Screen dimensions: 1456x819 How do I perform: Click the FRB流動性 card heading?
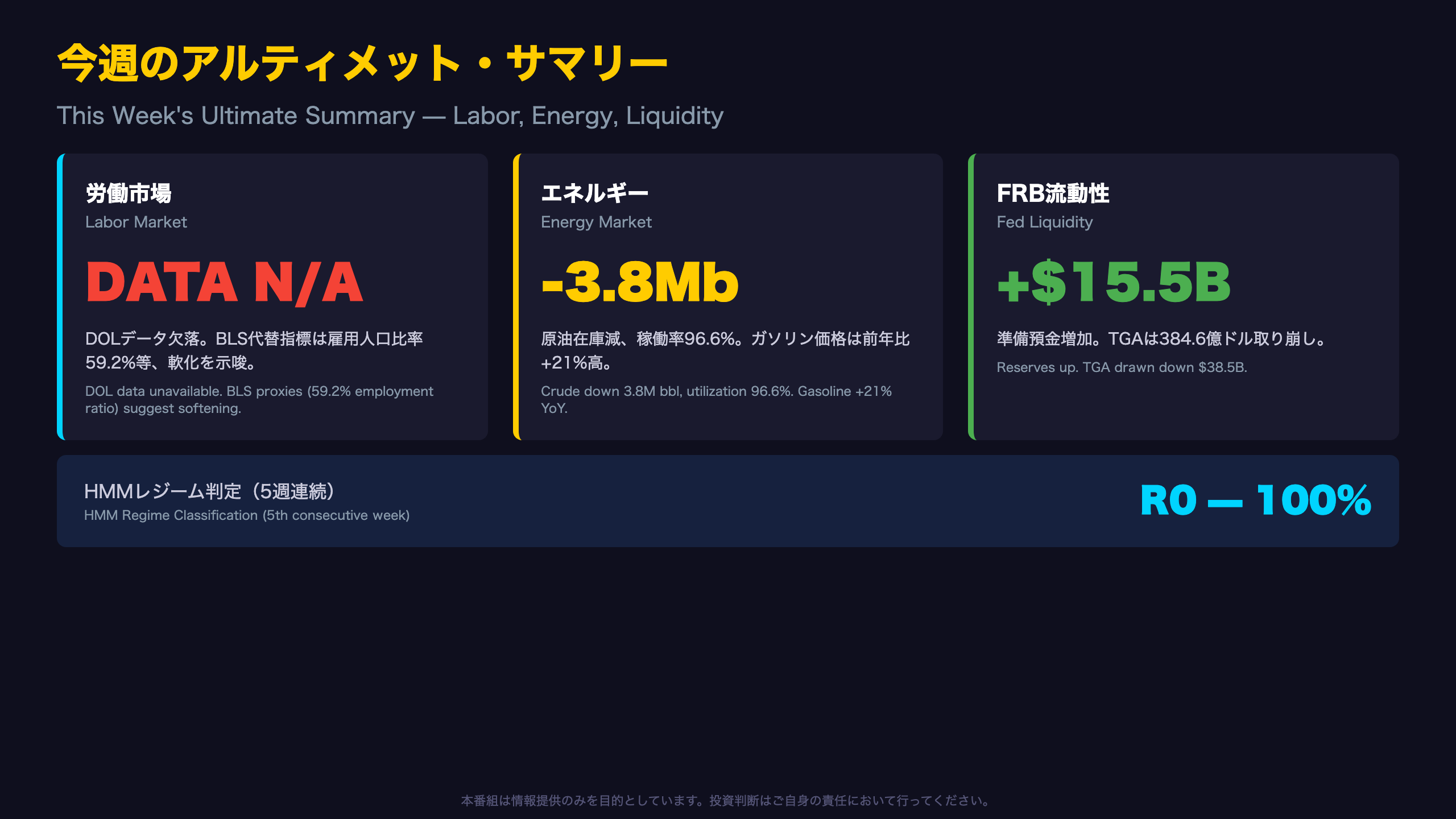[1053, 193]
